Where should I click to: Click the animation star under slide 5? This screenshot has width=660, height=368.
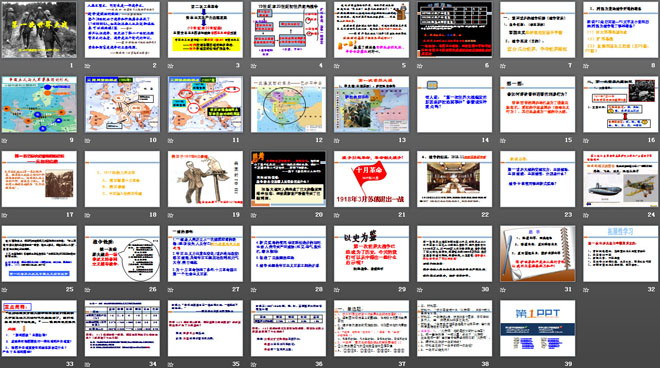(x=337, y=66)
